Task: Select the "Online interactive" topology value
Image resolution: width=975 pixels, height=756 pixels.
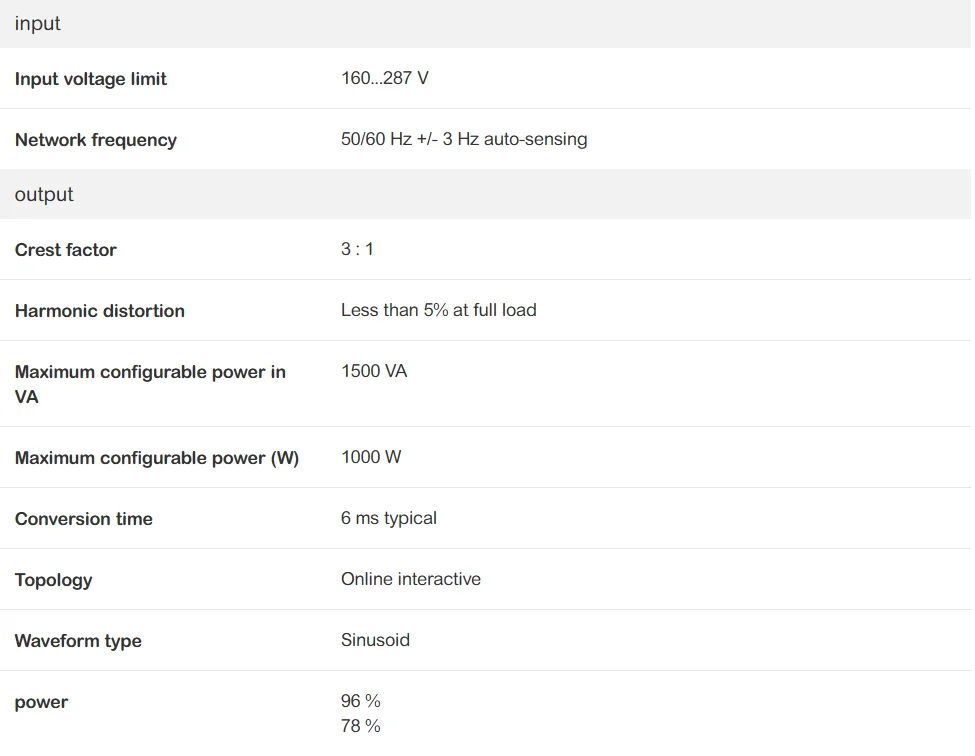Action: [x=411, y=579]
